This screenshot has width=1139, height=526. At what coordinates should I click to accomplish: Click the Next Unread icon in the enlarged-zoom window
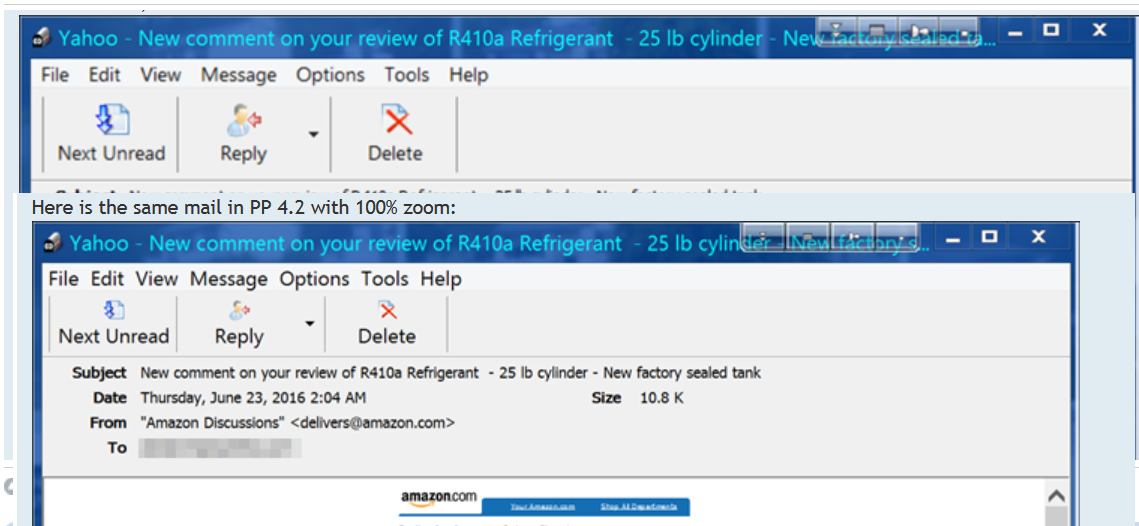[112, 120]
